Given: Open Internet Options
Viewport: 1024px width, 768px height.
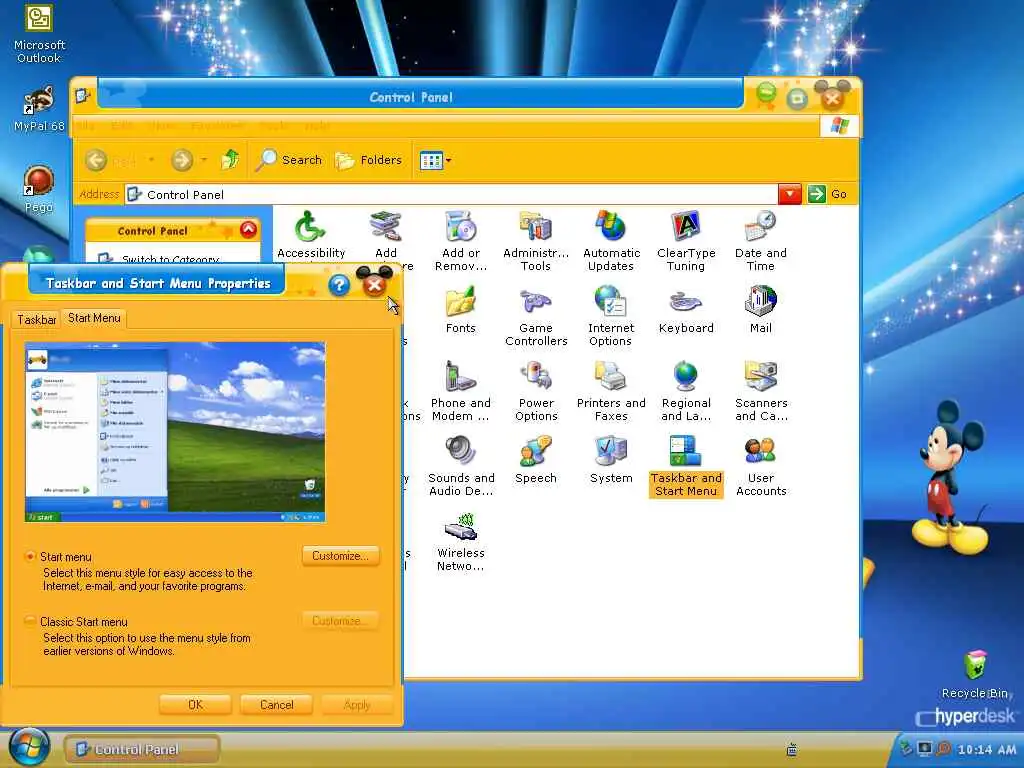Looking at the screenshot, I should click(611, 316).
